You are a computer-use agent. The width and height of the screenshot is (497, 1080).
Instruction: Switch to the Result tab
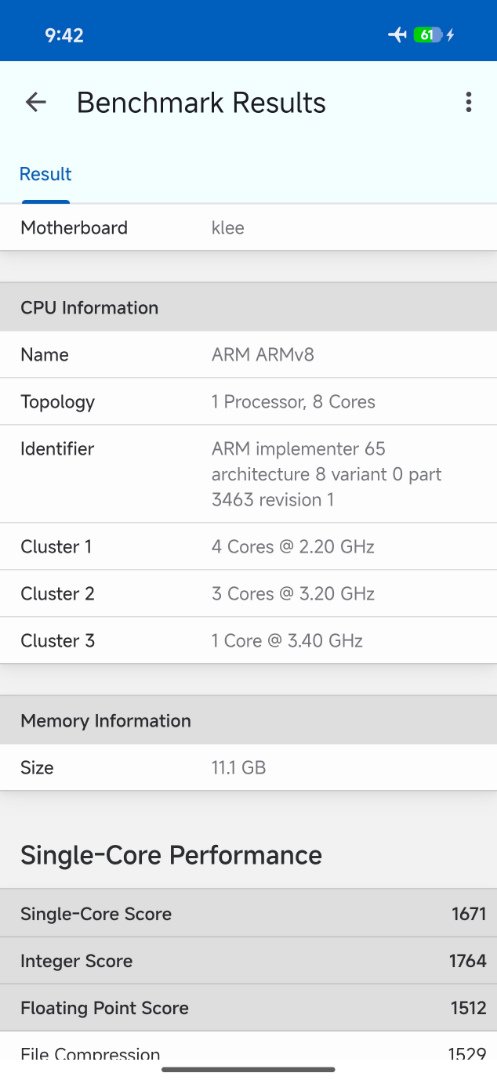coord(45,174)
